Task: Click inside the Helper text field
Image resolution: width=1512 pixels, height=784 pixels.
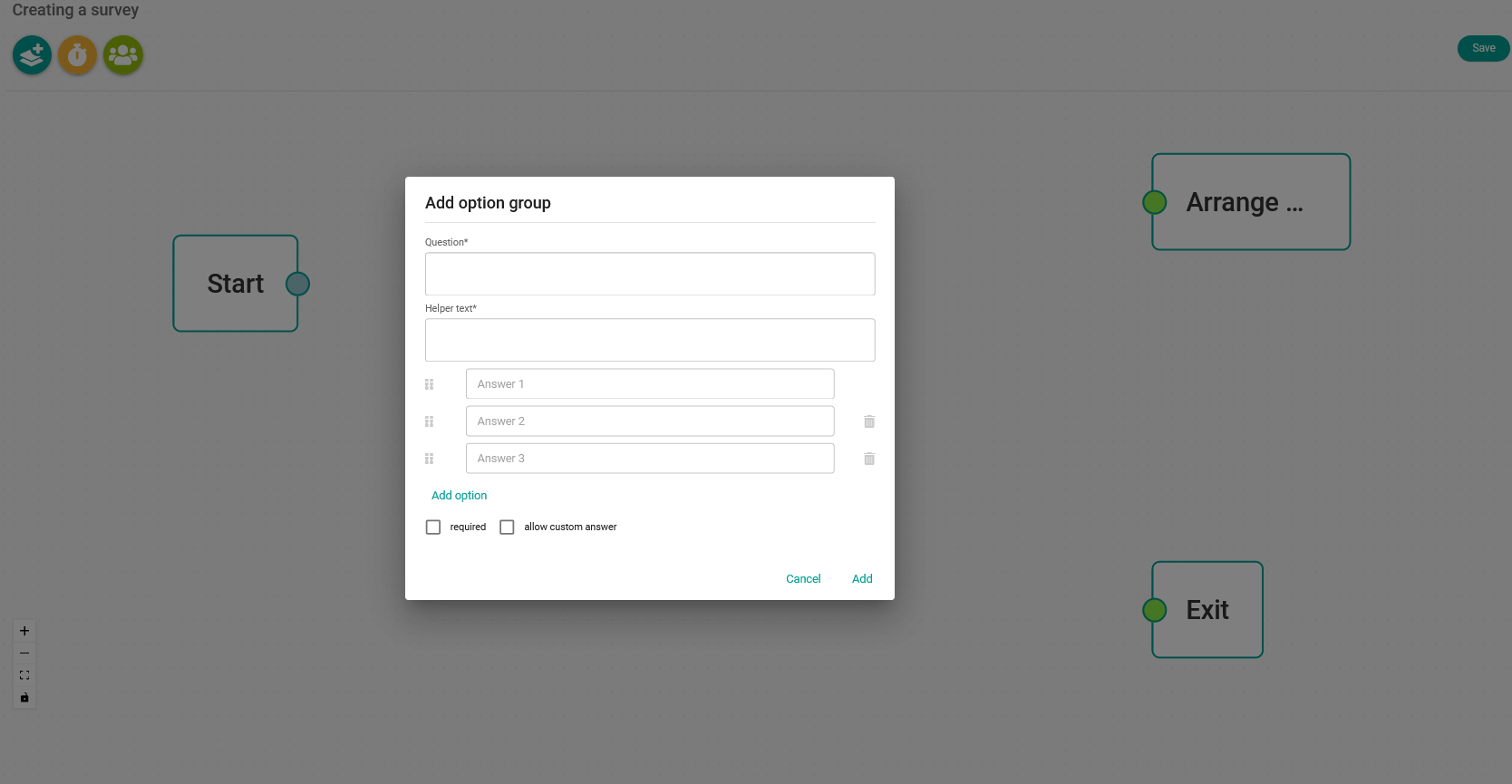Action: click(649, 339)
